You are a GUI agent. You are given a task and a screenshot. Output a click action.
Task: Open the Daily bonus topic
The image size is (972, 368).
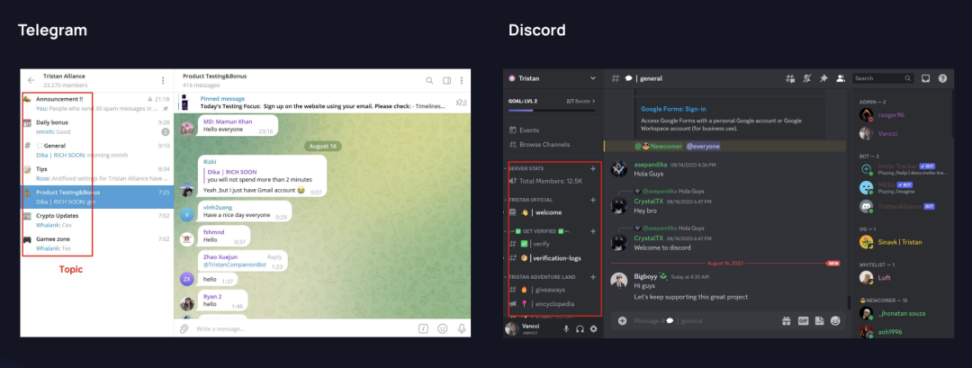coord(97,127)
